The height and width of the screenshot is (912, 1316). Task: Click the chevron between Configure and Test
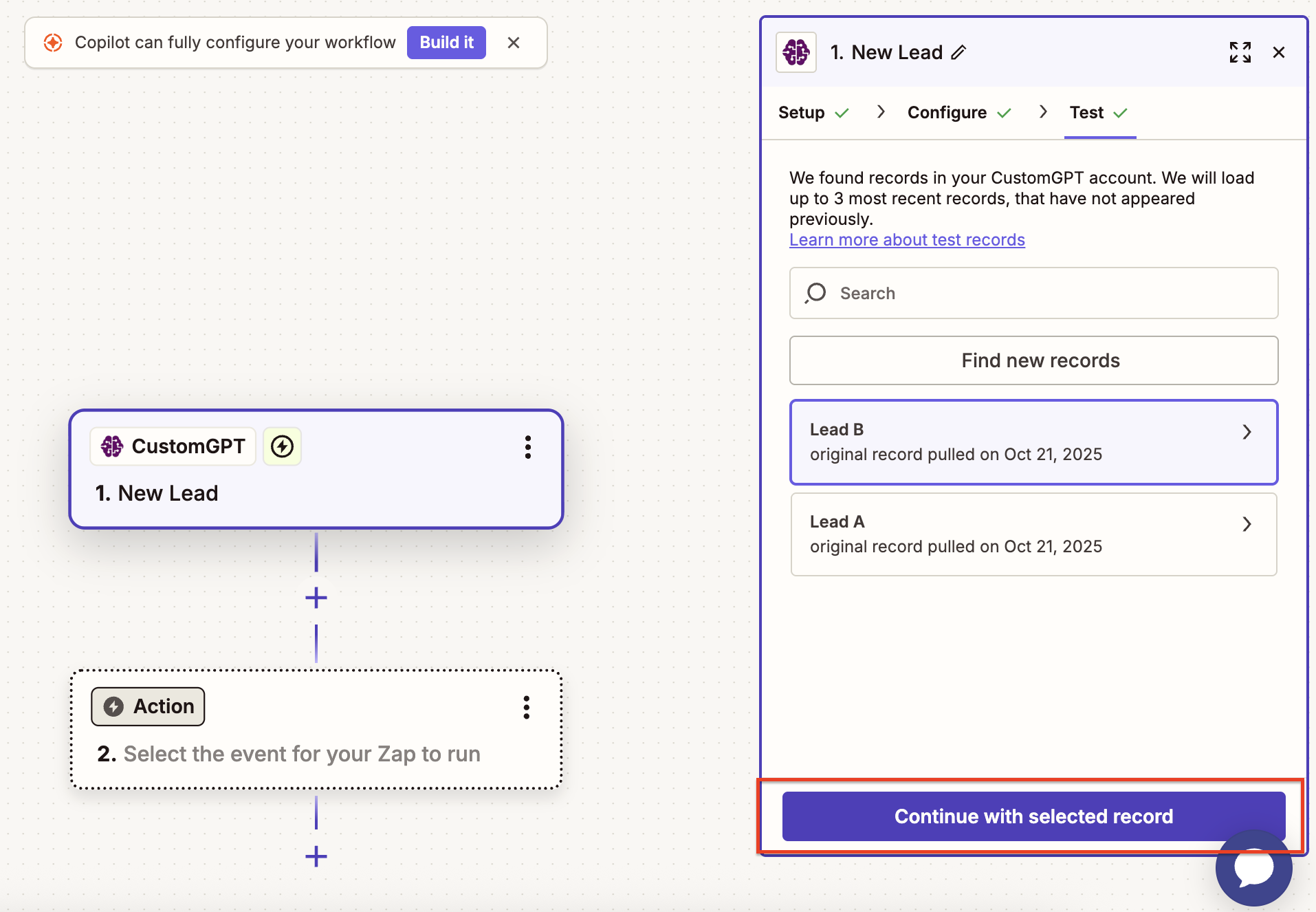(1043, 112)
